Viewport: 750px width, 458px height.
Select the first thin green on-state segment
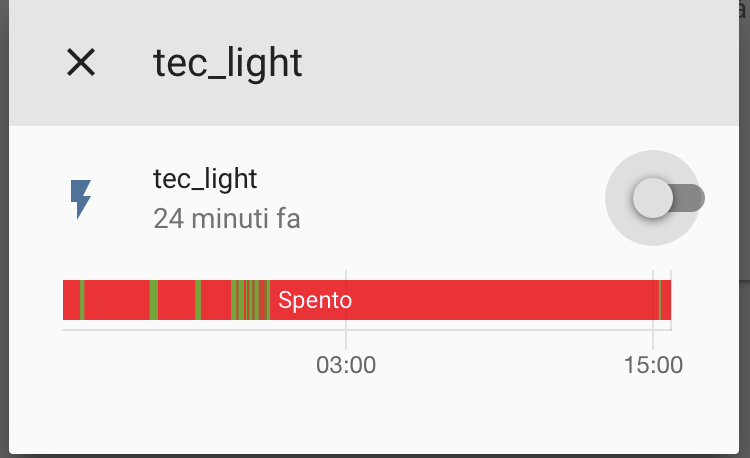82,300
